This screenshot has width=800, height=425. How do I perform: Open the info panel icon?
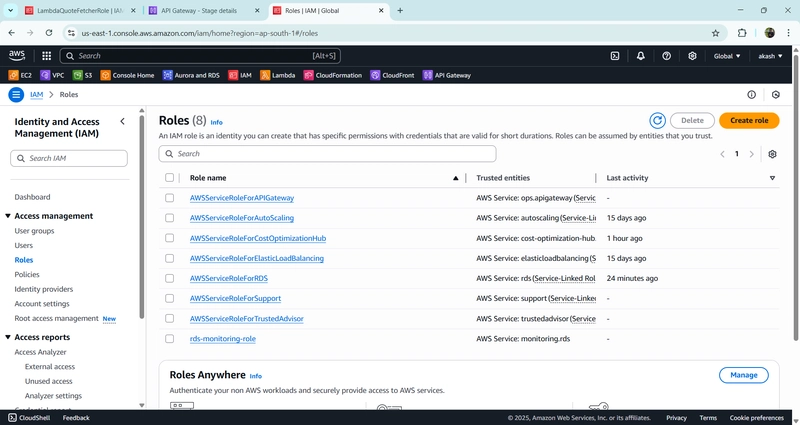coord(752,94)
